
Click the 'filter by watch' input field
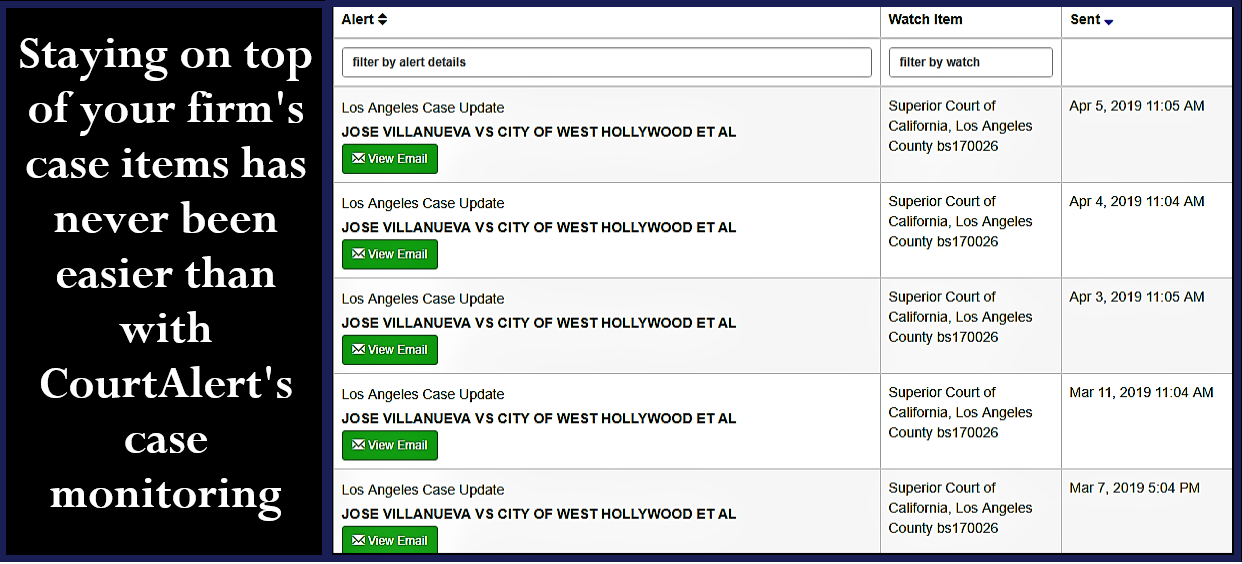(970, 62)
